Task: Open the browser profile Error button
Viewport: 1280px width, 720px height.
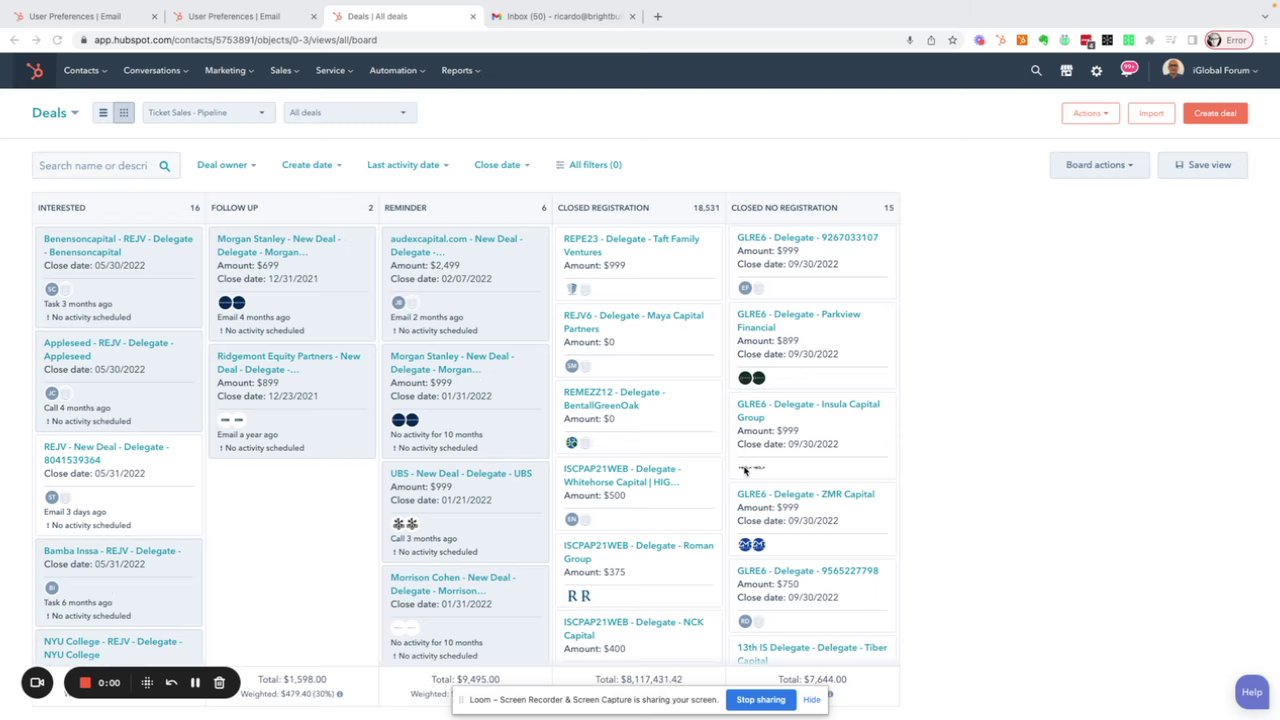Action: pos(1229,40)
